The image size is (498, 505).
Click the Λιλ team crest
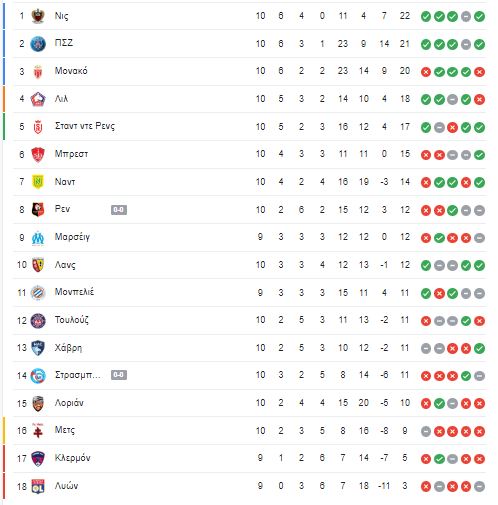[x=38, y=99]
